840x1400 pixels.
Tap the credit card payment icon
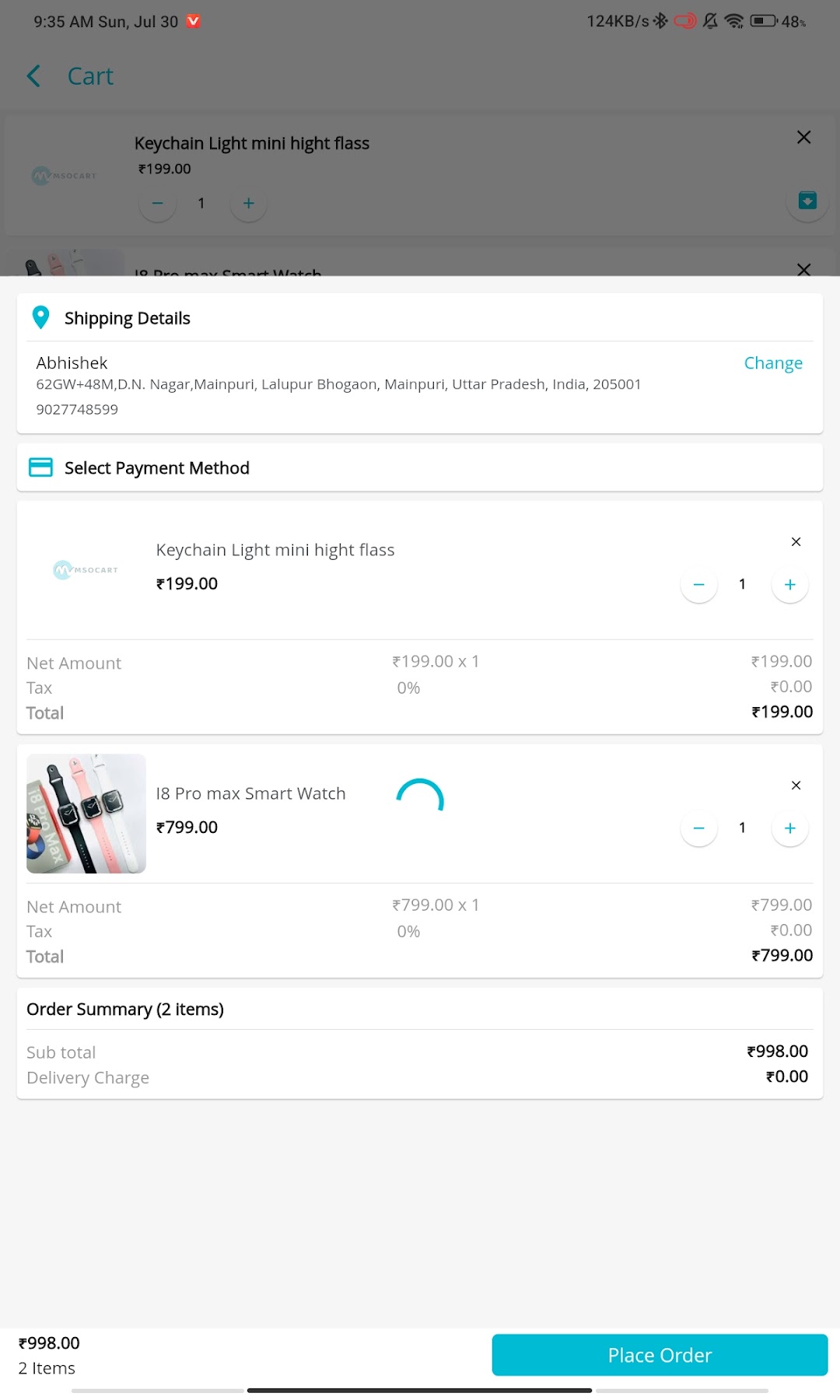pos(40,467)
